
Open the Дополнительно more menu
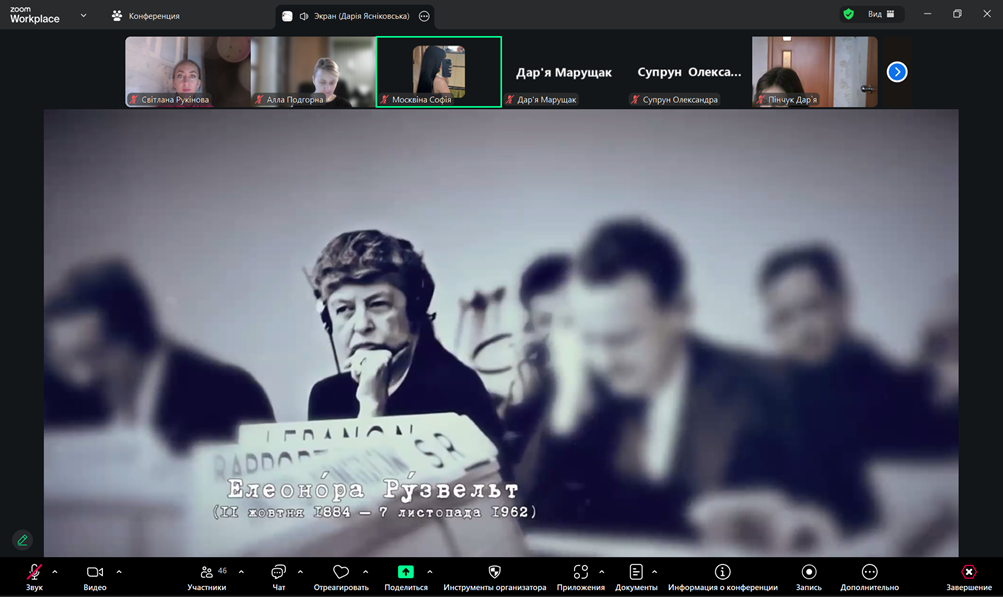869,573
